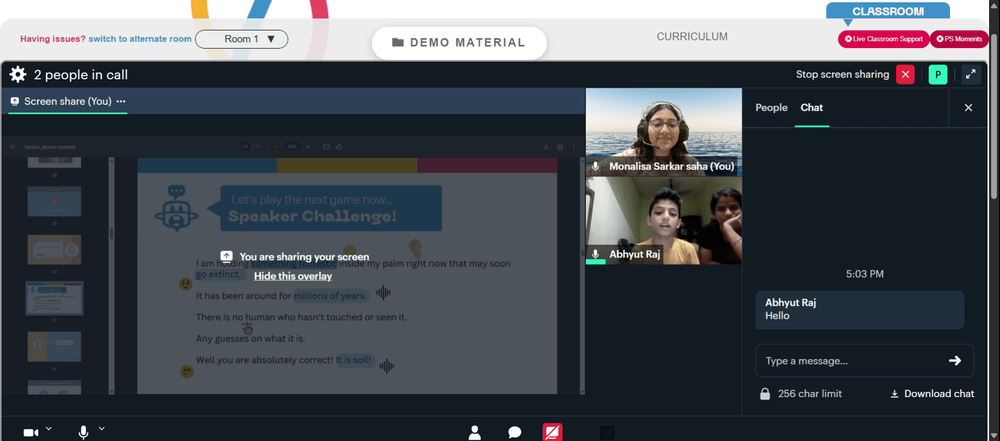1000x441 pixels.
Task: Open the PDF viewer more-options menu
Action: (x=573, y=147)
